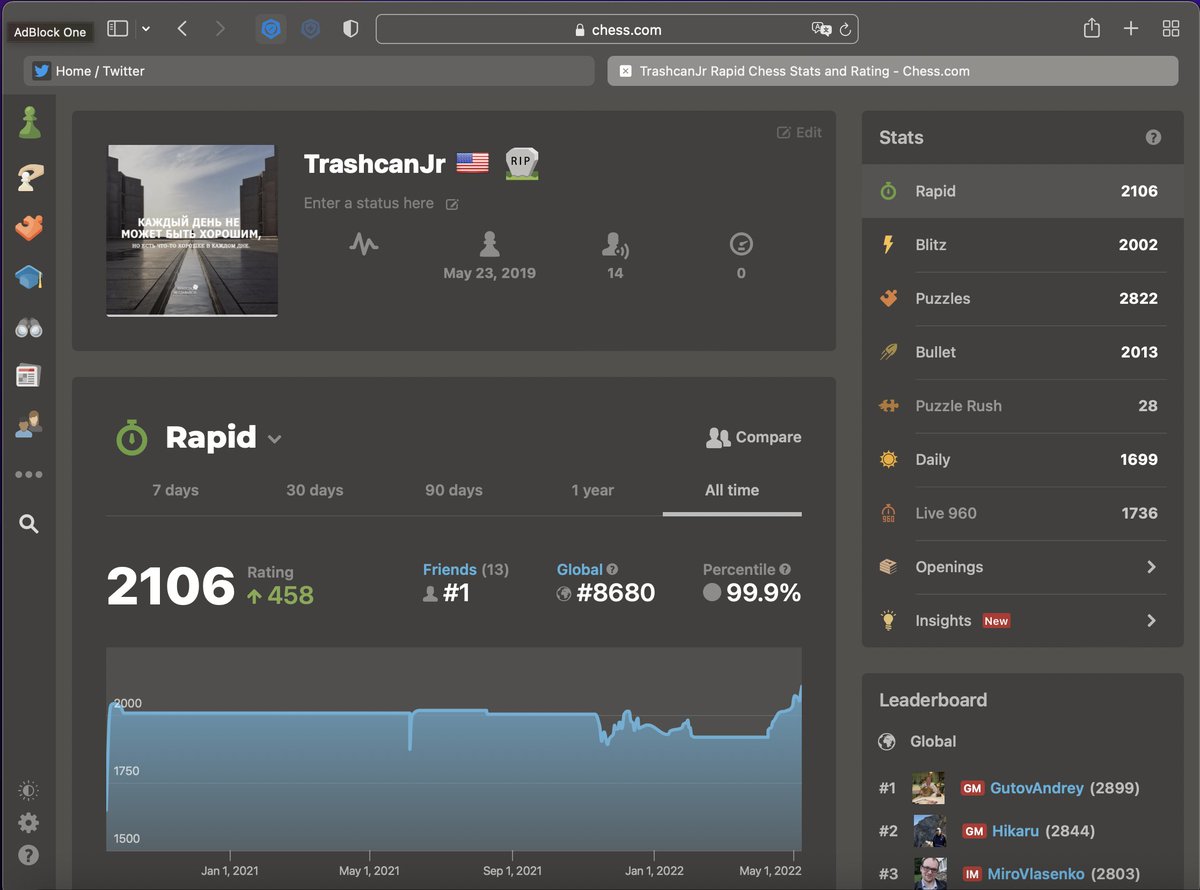The image size is (1200, 890).
Task: Toggle the light/dark UI theme icon
Action: pyautogui.click(x=29, y=791)
